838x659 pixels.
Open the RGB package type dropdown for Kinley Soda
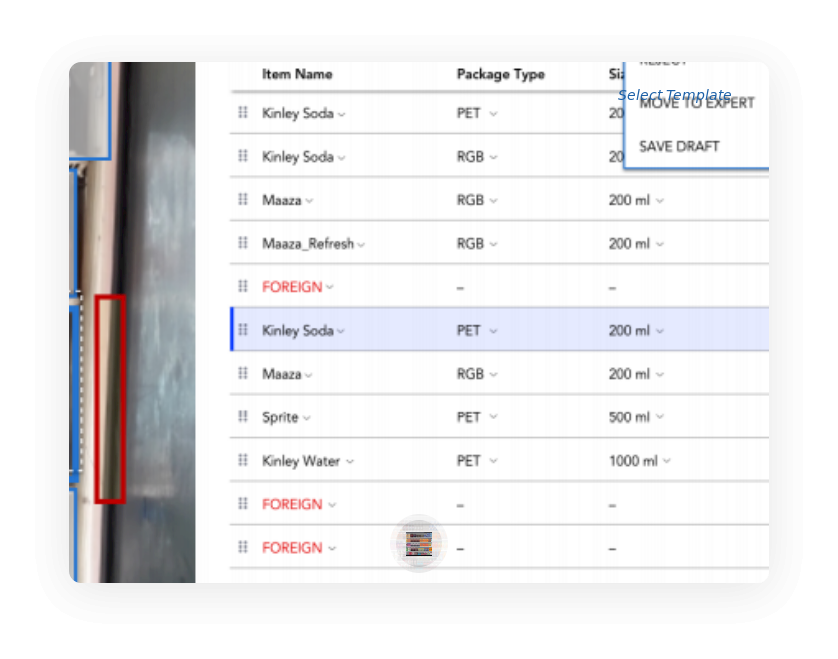pyautogui.click(x=493, y=157)
